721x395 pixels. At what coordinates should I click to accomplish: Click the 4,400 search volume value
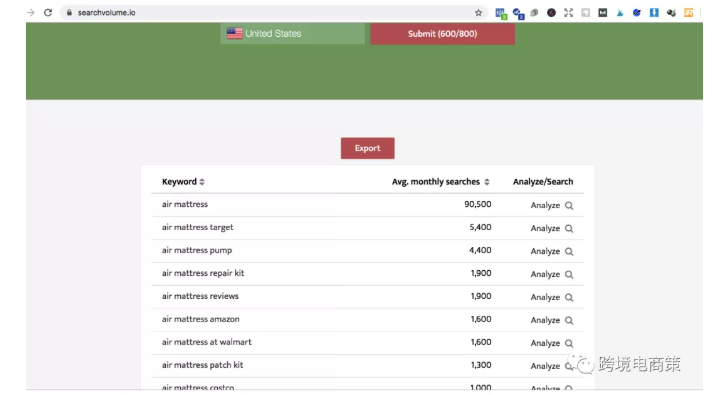[x=480, y=250]
